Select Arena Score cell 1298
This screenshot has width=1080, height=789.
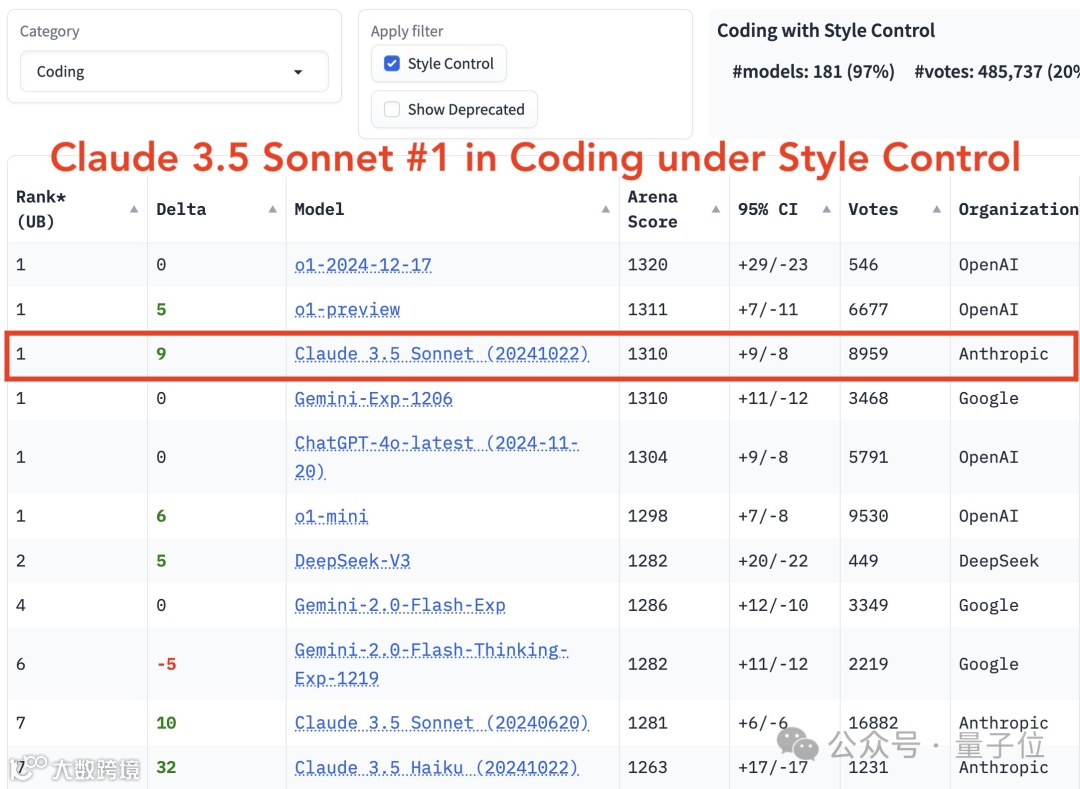point(647,516)
